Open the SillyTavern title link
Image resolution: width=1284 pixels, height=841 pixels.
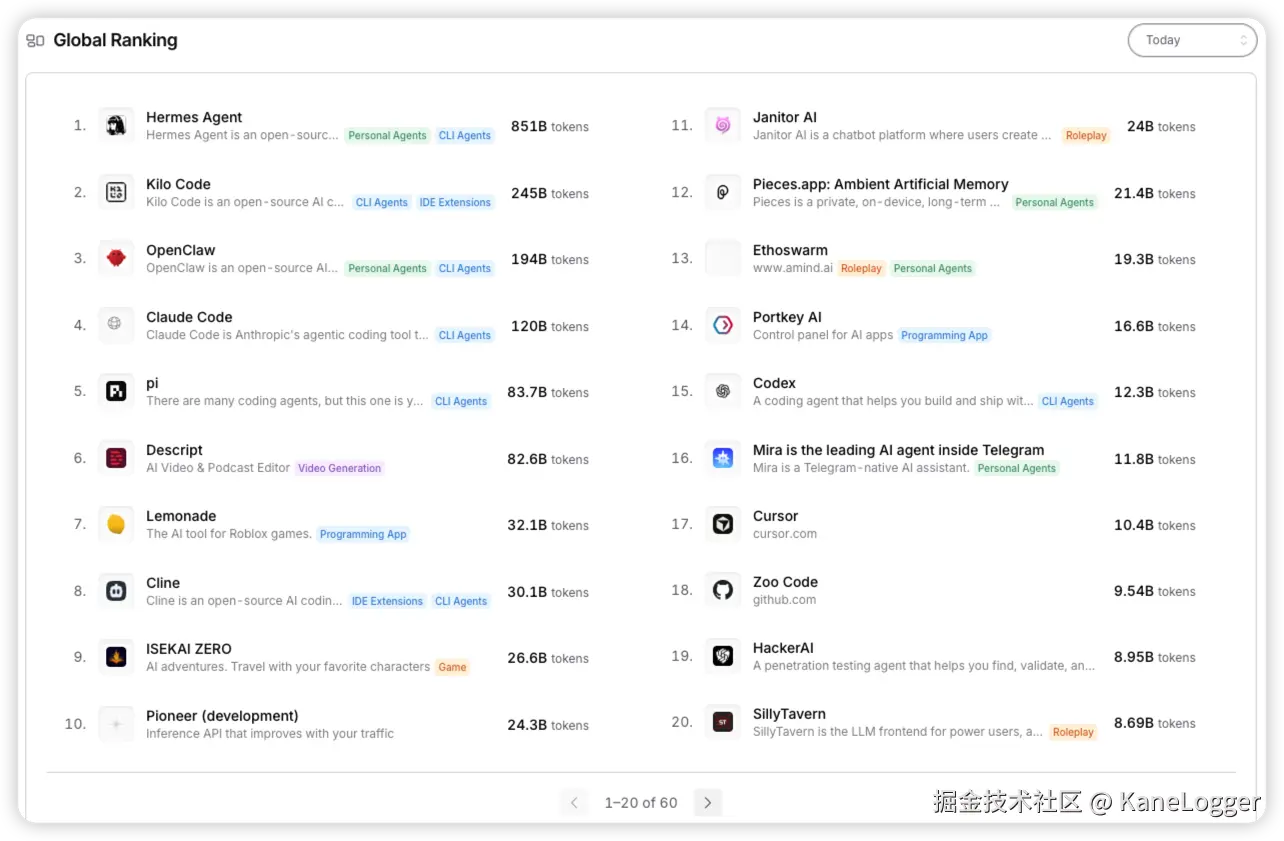(x=789, y=714)
